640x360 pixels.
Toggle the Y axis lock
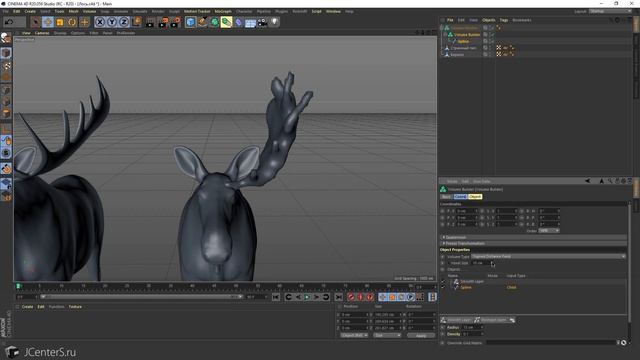click(x=111, y=22)
